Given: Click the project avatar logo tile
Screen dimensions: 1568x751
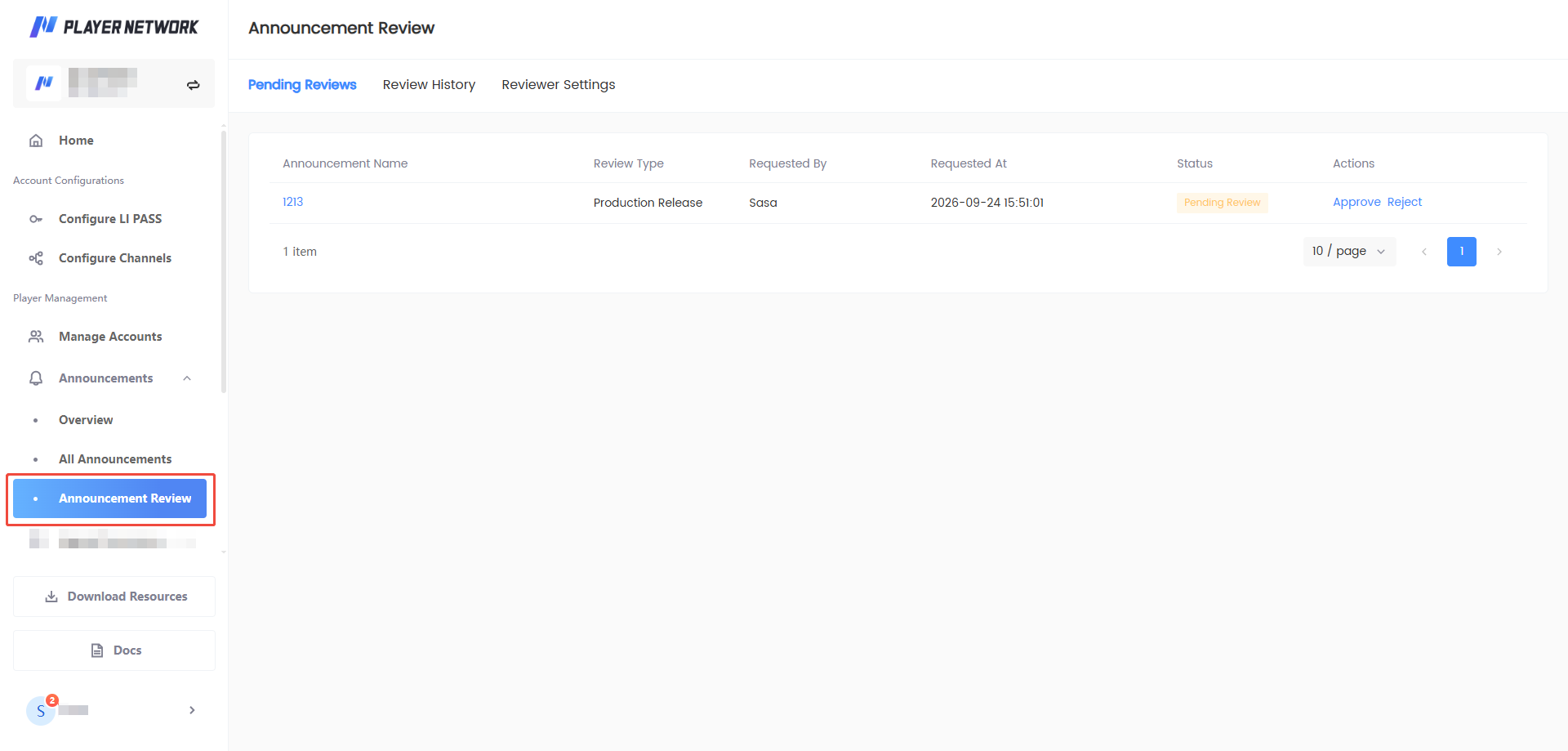Looking at the screenshot, I should pos(44,83).
